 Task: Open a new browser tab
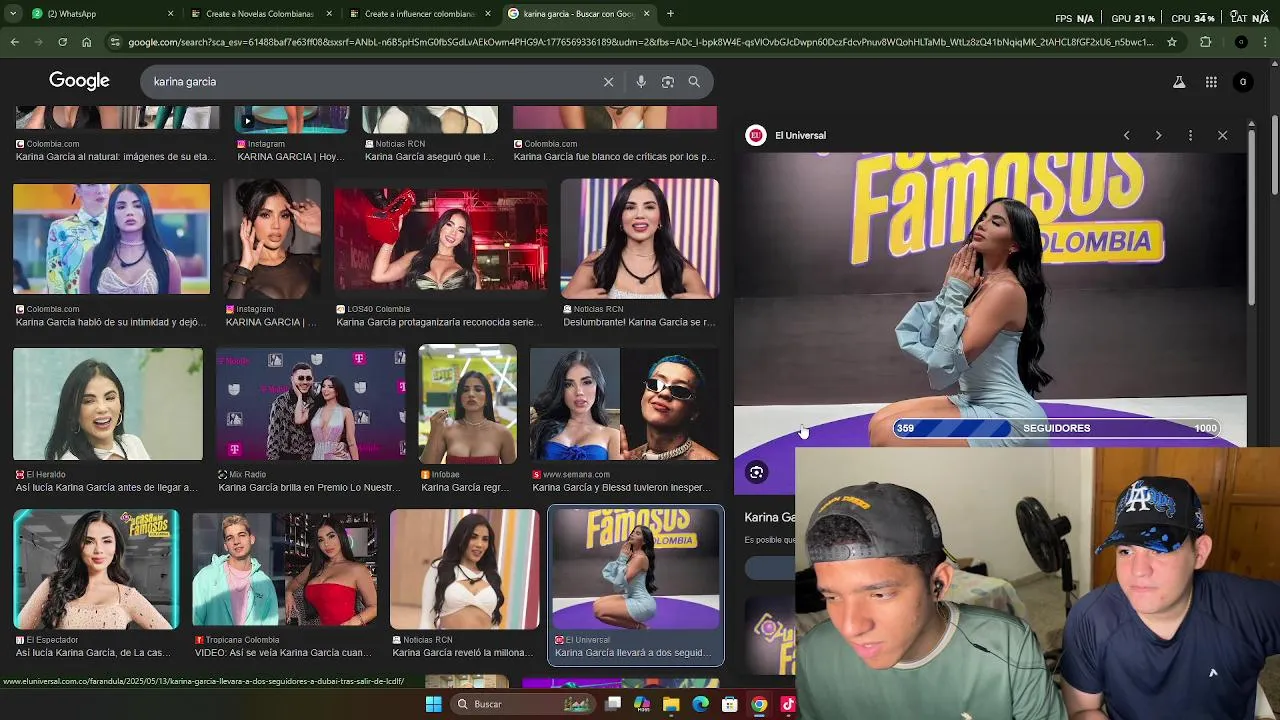670,14
